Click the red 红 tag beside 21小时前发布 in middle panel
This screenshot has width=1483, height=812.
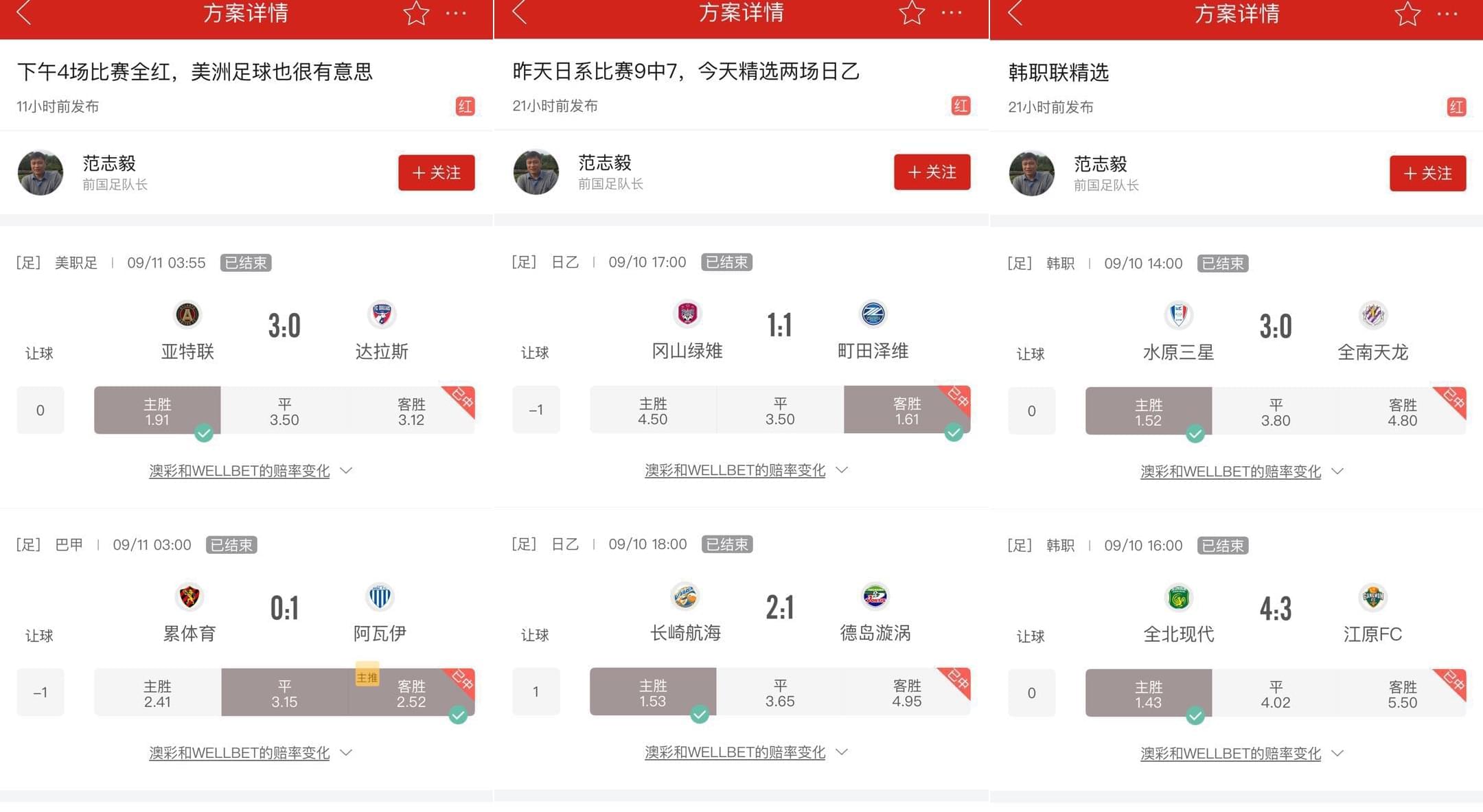tap(961, 106)
